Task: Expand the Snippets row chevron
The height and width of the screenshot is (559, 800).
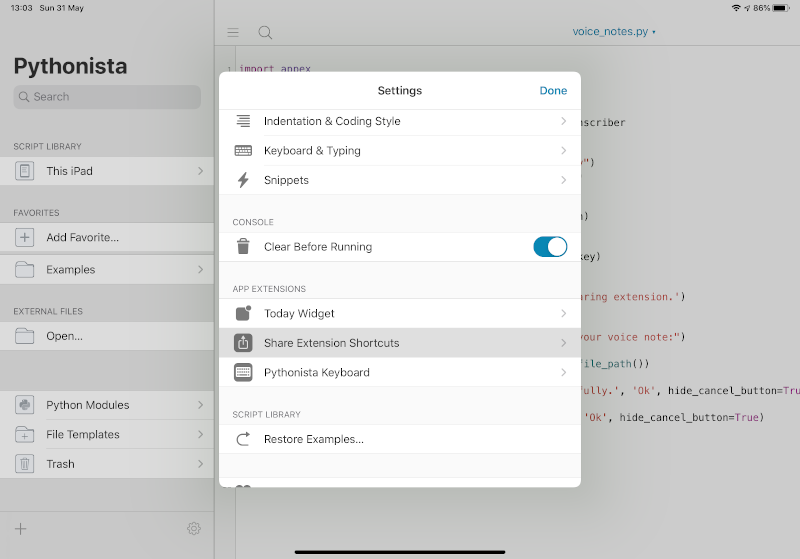Action: [563, 180]
